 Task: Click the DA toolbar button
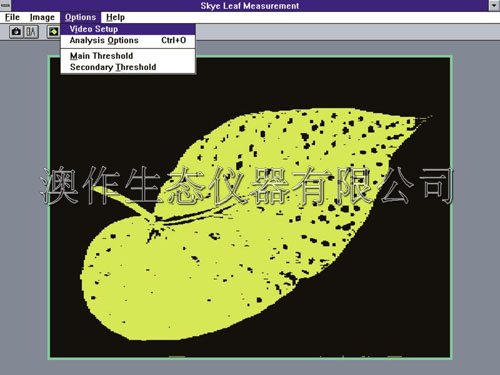point(31,32)
